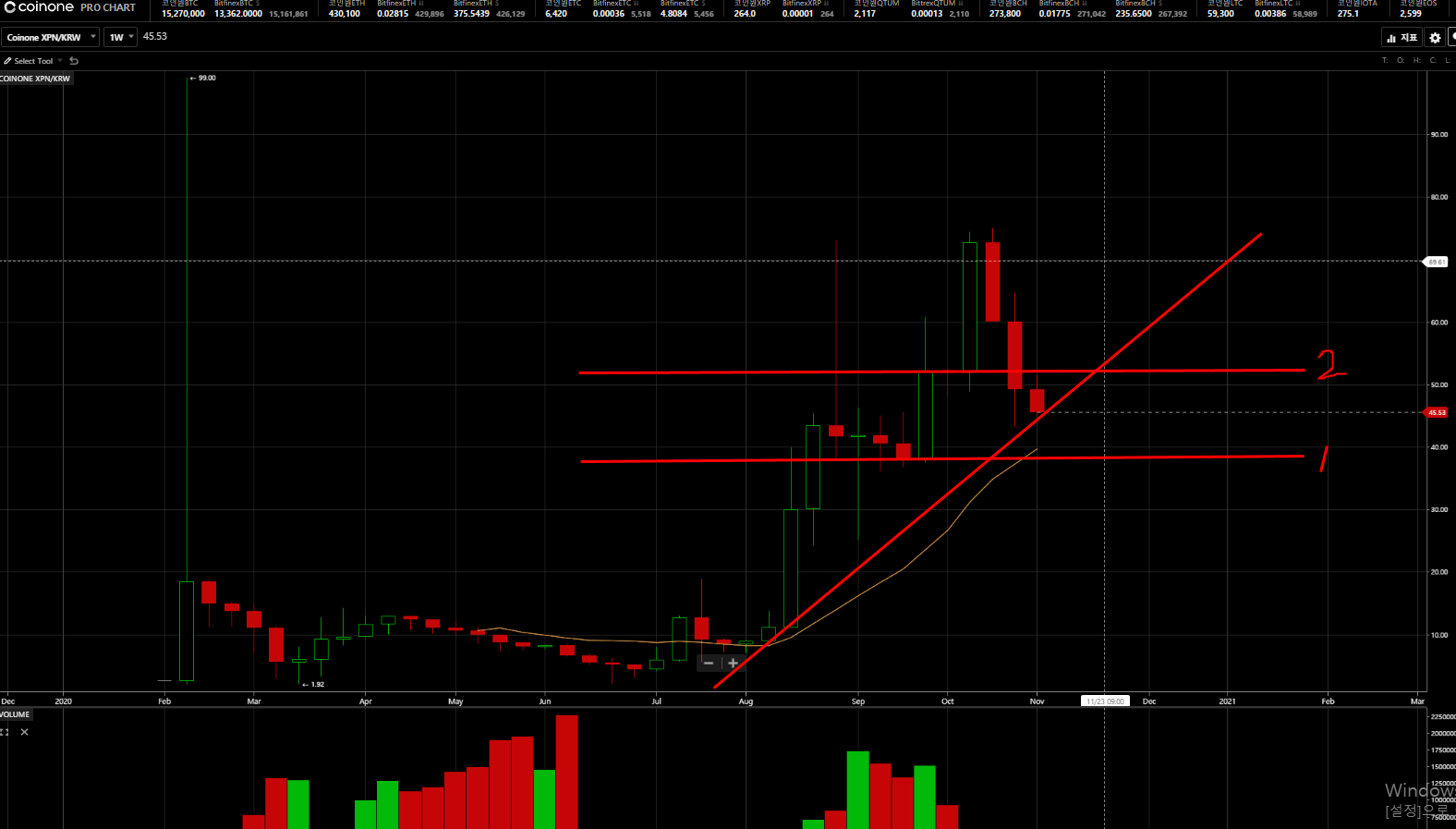Select the Bittrex QTUM price 0.00013
Image resolution: width=1456 pixels, height=829 pixels.
[x=927, y=14]
